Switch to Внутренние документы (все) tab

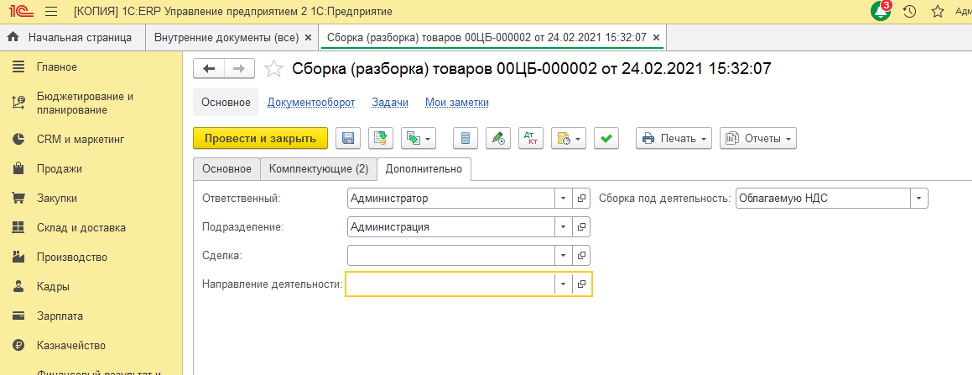pos(226,37)
